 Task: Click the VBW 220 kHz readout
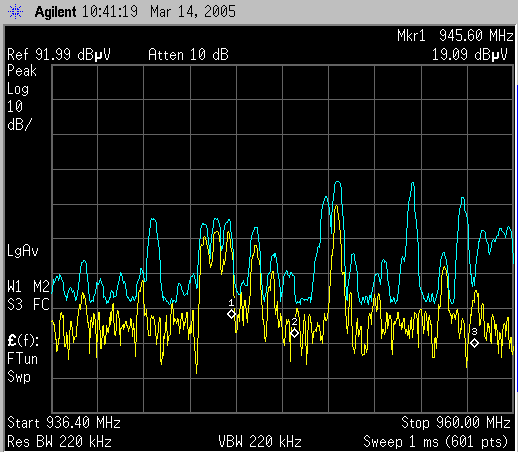tap(260, 442)
